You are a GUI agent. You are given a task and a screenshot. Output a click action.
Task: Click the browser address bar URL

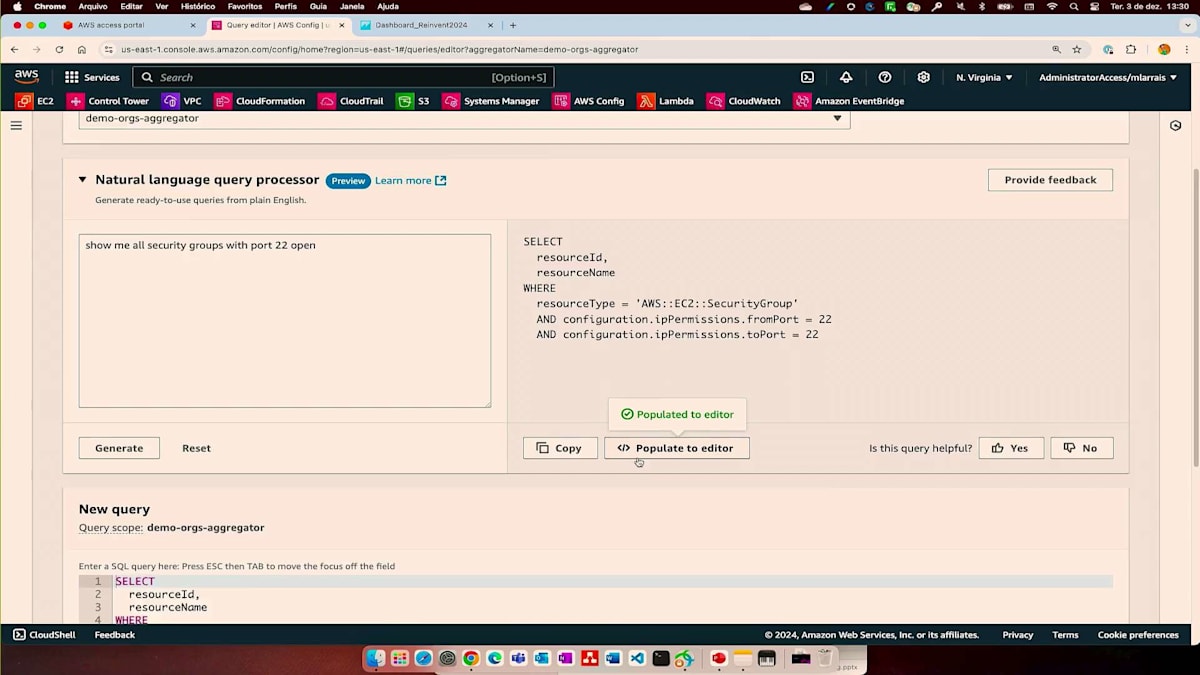pyautogui.click(x=380, y=49)
